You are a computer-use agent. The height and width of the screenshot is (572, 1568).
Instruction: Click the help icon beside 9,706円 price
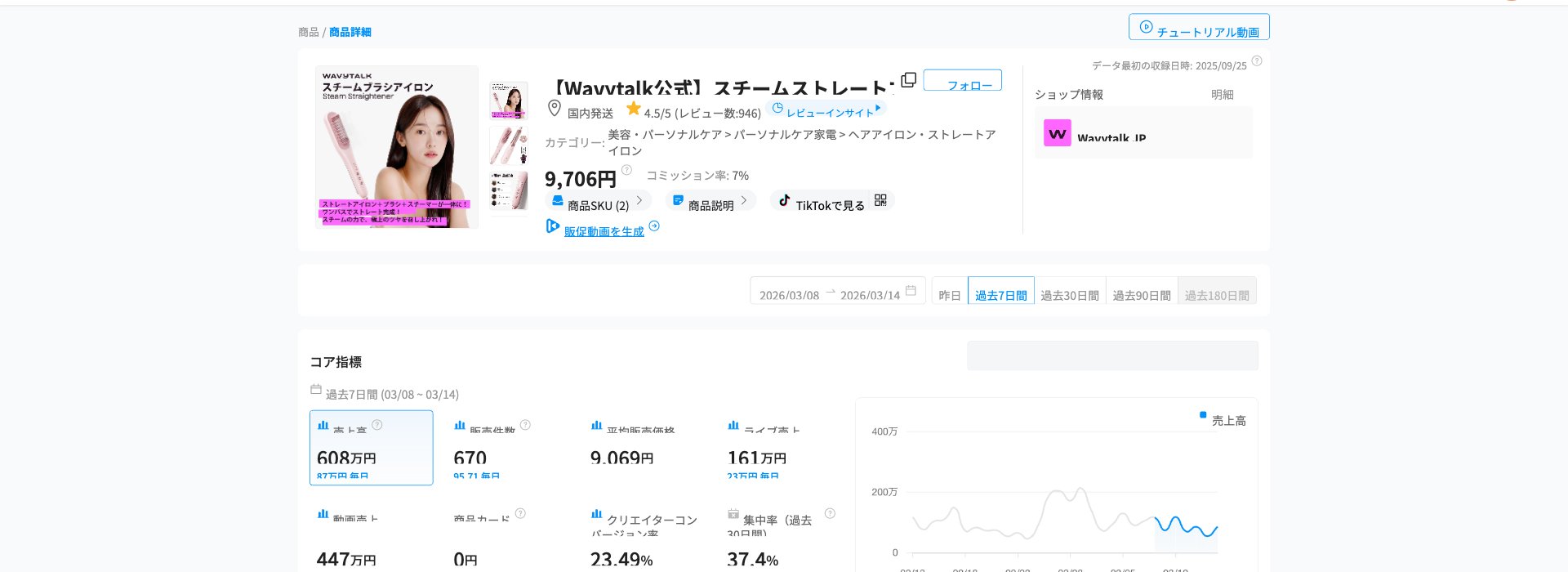pyautogui.click(x=626, y=170)
